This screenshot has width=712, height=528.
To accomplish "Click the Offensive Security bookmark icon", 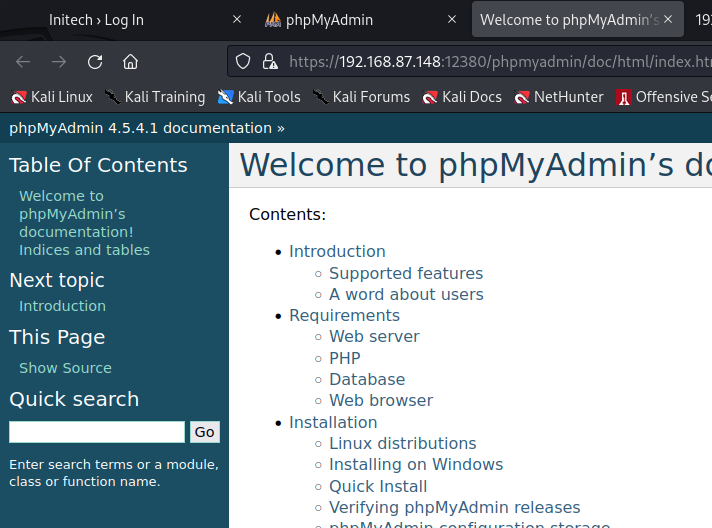I will [x=624, y=97].
